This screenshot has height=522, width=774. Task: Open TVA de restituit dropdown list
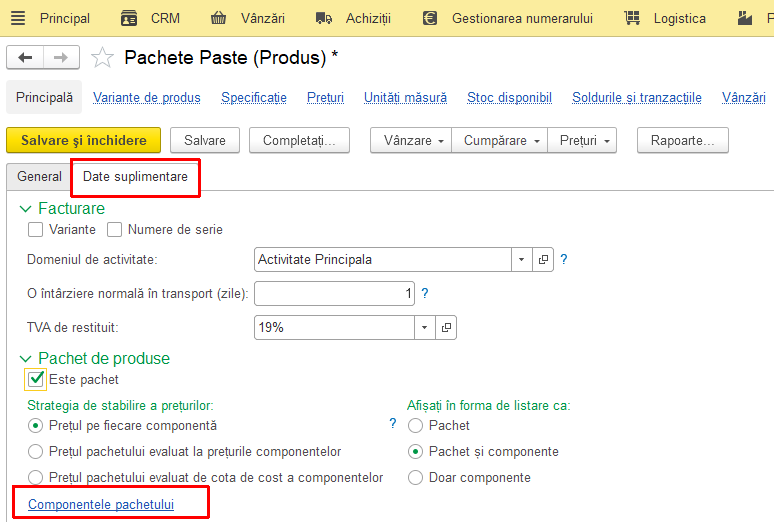(x=424, y=327)
